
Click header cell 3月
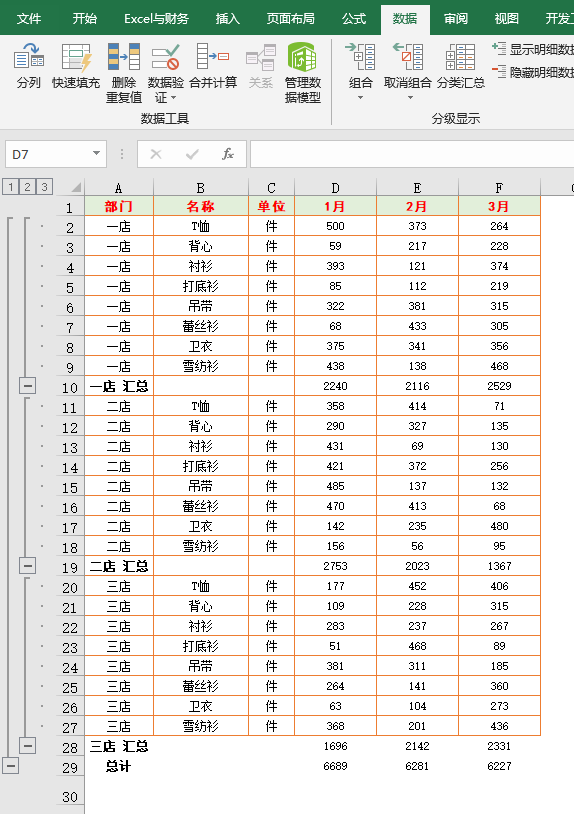tap(499, 206)
